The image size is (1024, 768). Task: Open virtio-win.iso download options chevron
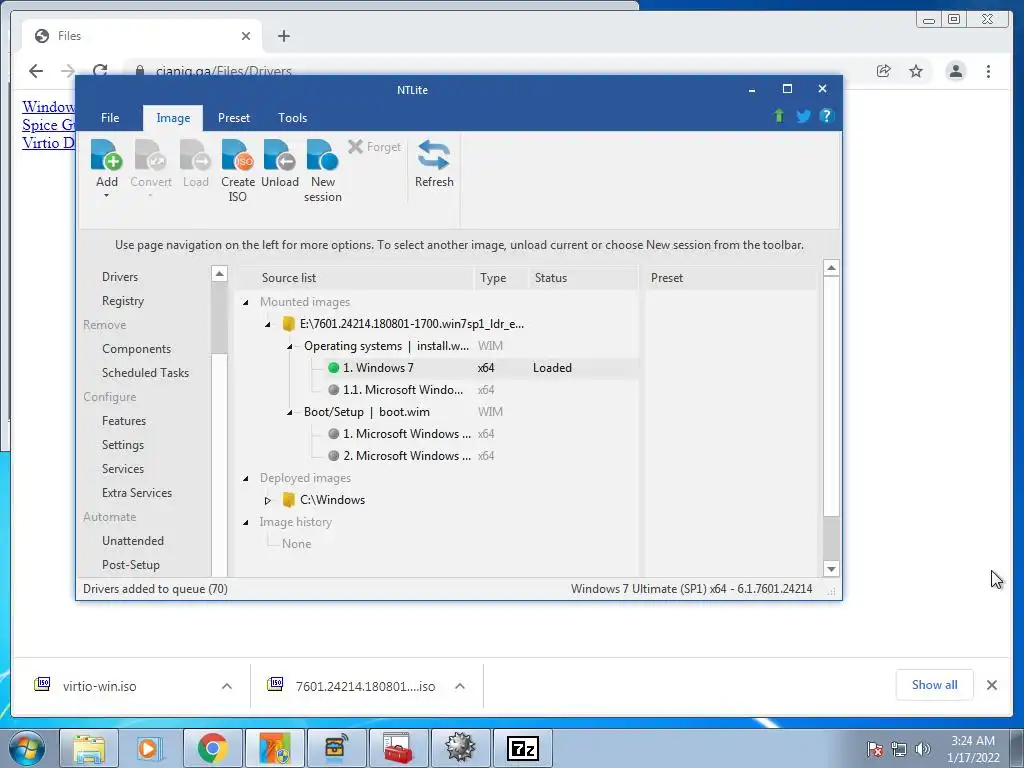point(227,686)
